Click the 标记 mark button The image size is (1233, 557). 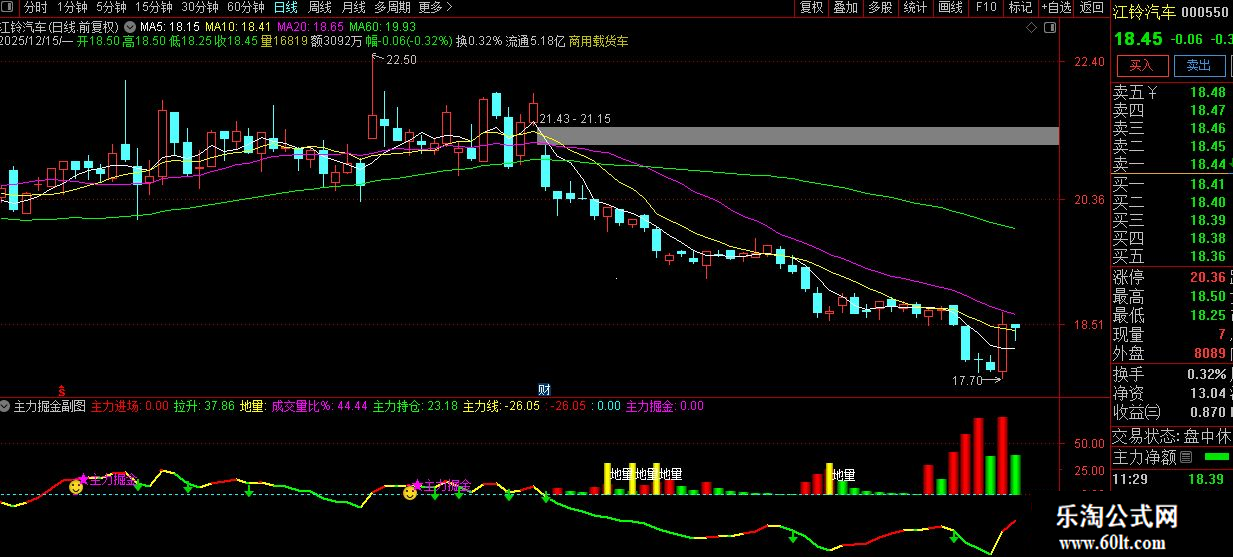(1020, 7)
